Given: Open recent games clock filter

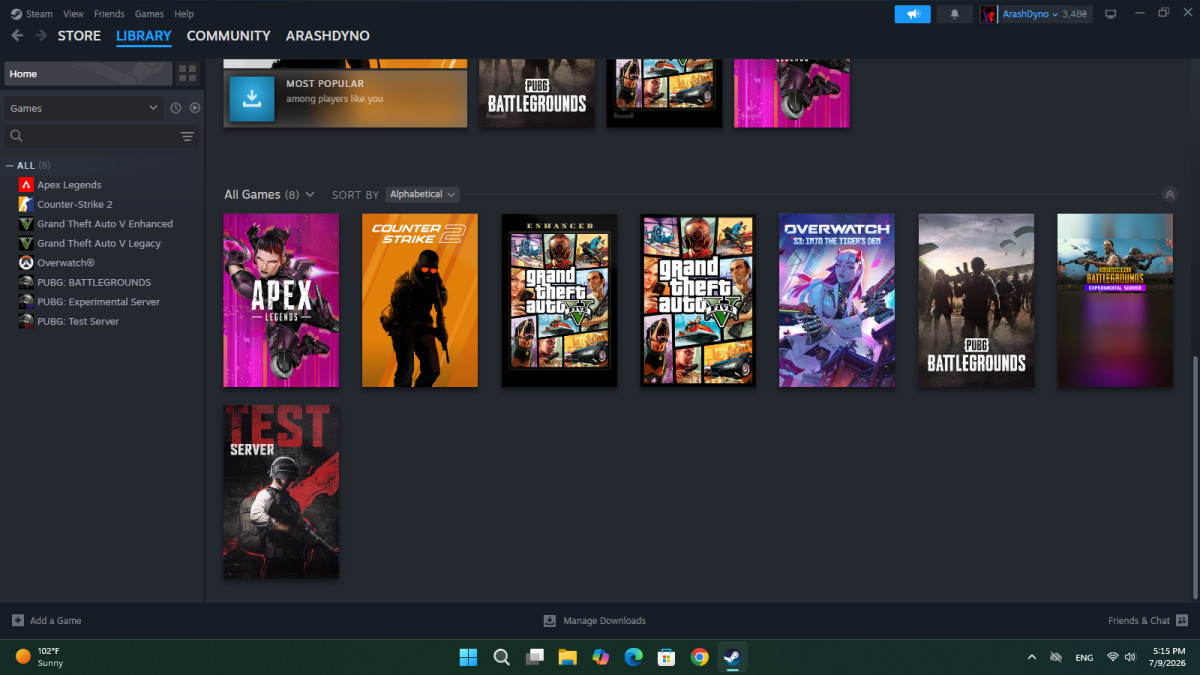Looking at the screenshot, I should coord(176,108).
